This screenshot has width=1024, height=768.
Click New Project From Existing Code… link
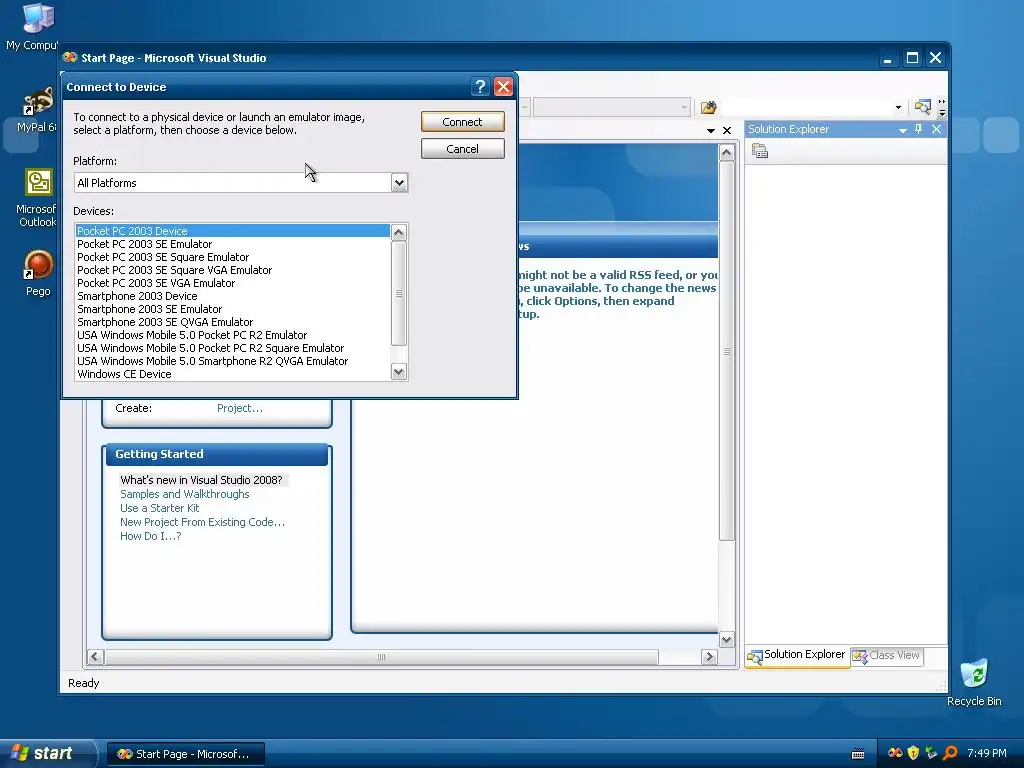pyautogui.click(x=202, y=522)
